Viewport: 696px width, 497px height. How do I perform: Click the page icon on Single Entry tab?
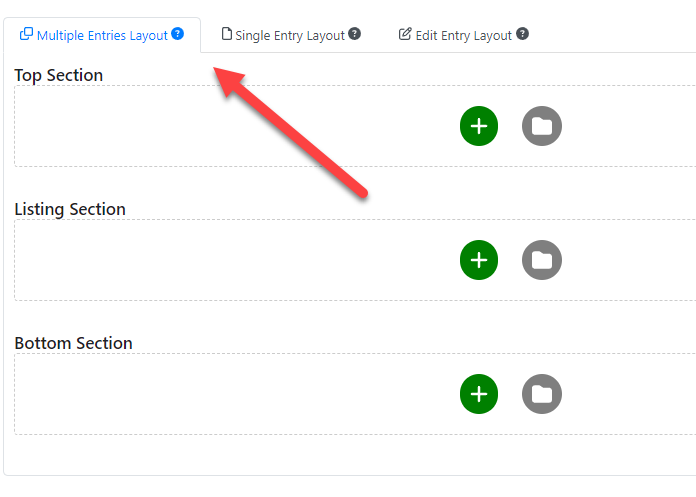[x=227, y=34]
